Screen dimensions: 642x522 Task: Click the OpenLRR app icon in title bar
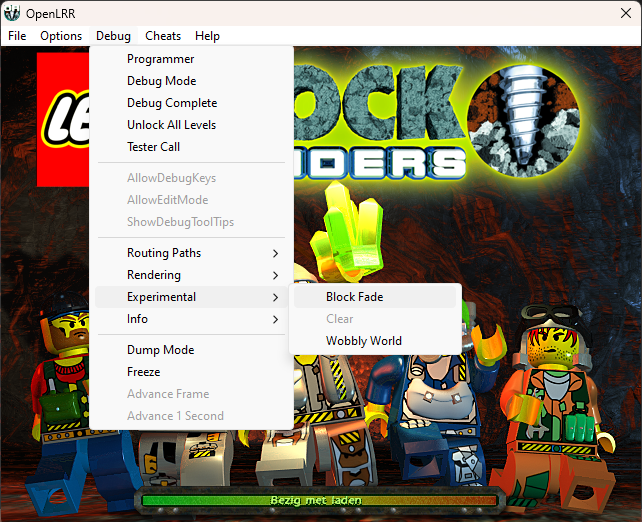click(x=13, y=12)
